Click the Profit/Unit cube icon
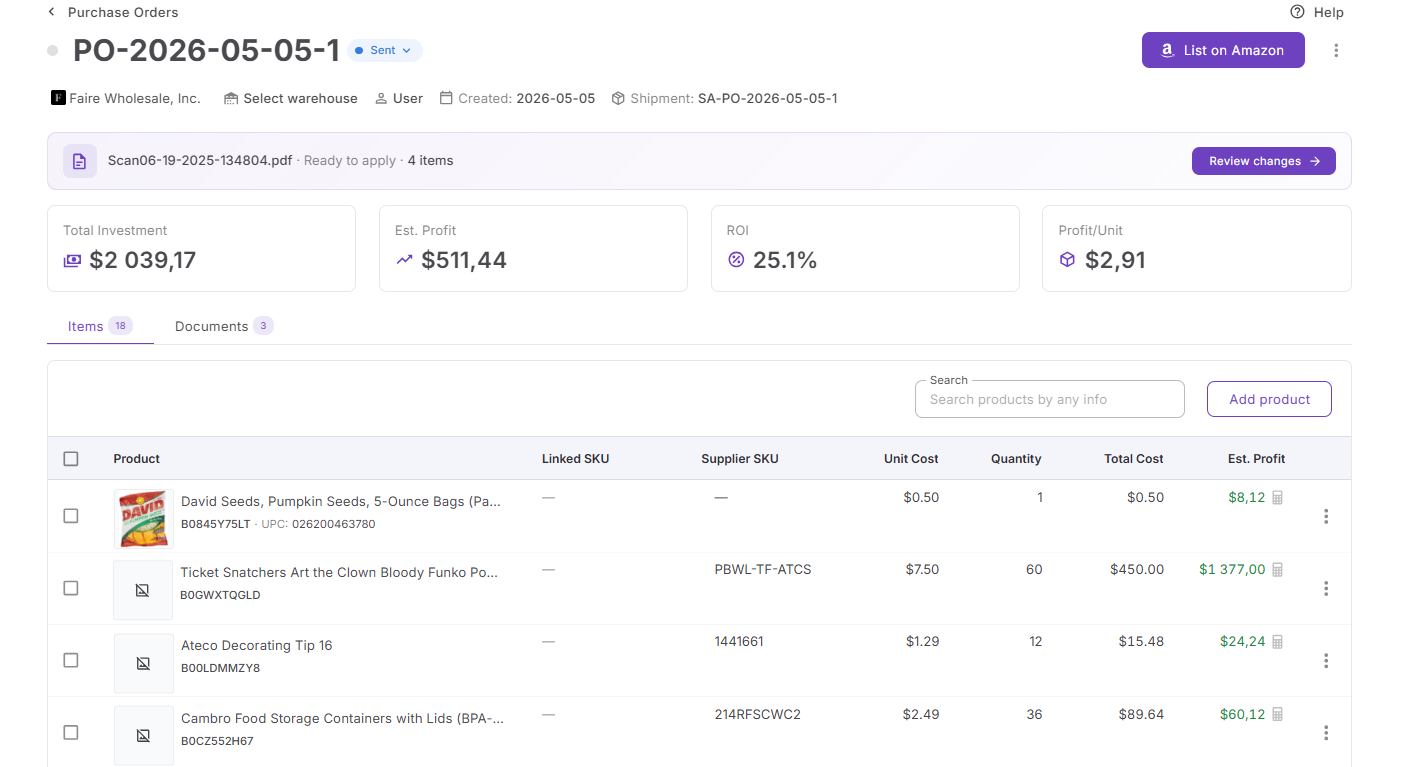The width and height of the screenshot is (1418, 767). pyautogui.click(x=1067, y=260)
